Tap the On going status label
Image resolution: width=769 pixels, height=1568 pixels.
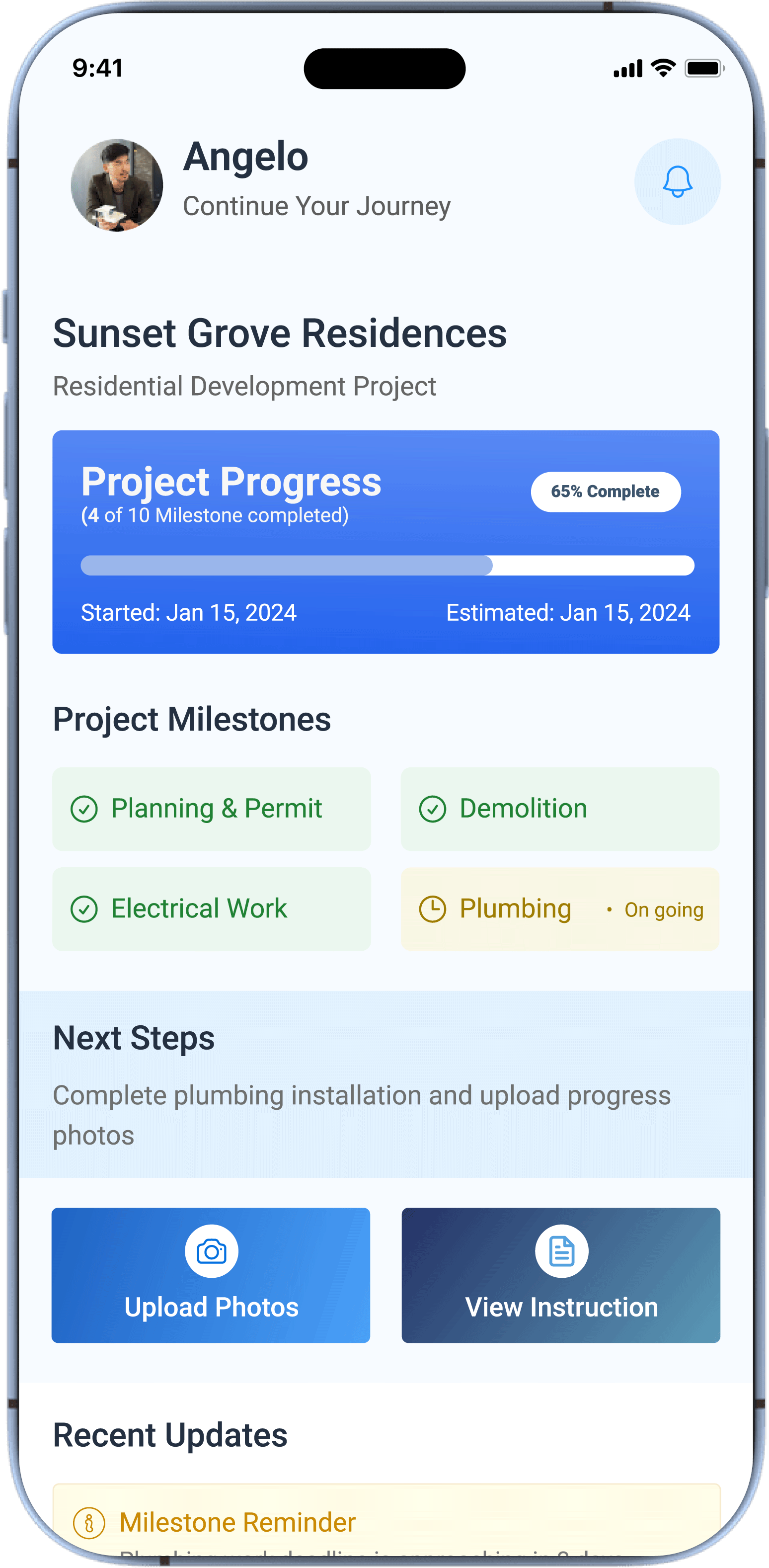[663, 909]
